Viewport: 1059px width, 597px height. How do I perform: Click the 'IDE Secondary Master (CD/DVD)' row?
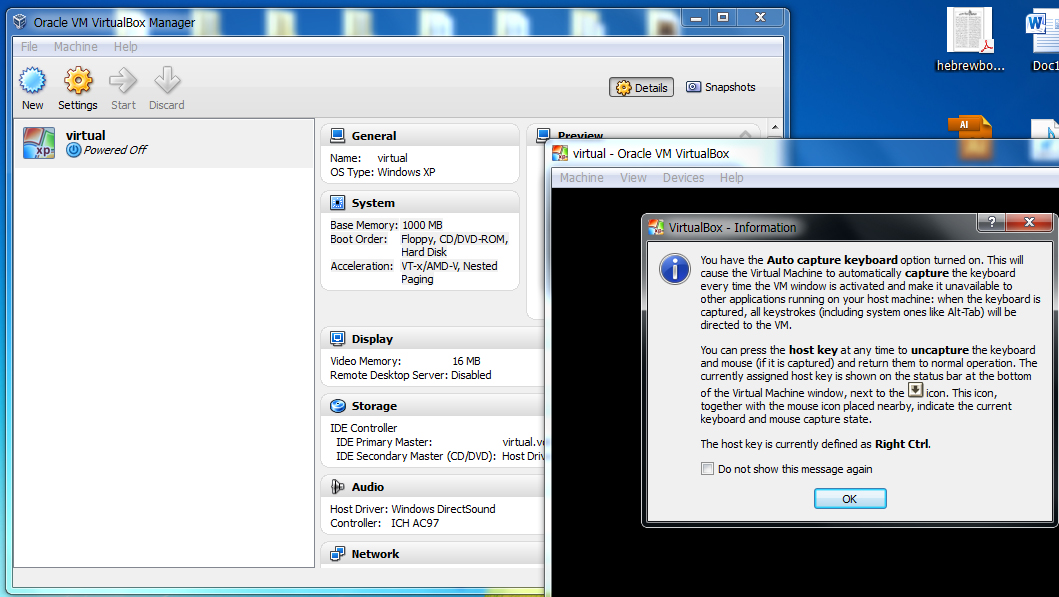pos(440,457)
